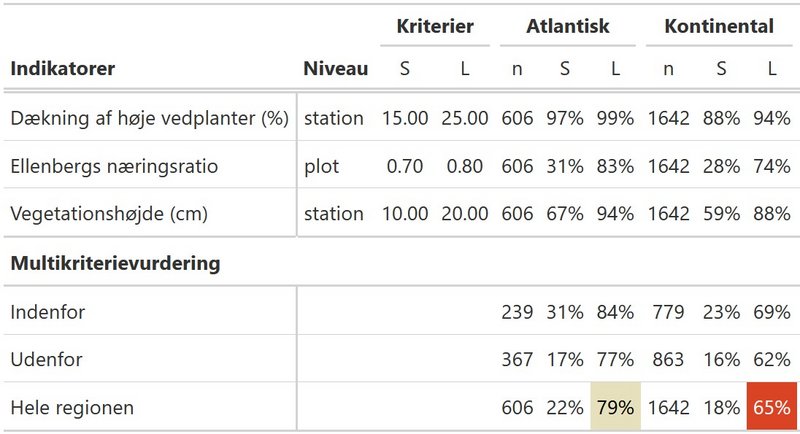Screen dimensions: 800x434
Task: Click the Niveau column header
Action: (335, 68)
